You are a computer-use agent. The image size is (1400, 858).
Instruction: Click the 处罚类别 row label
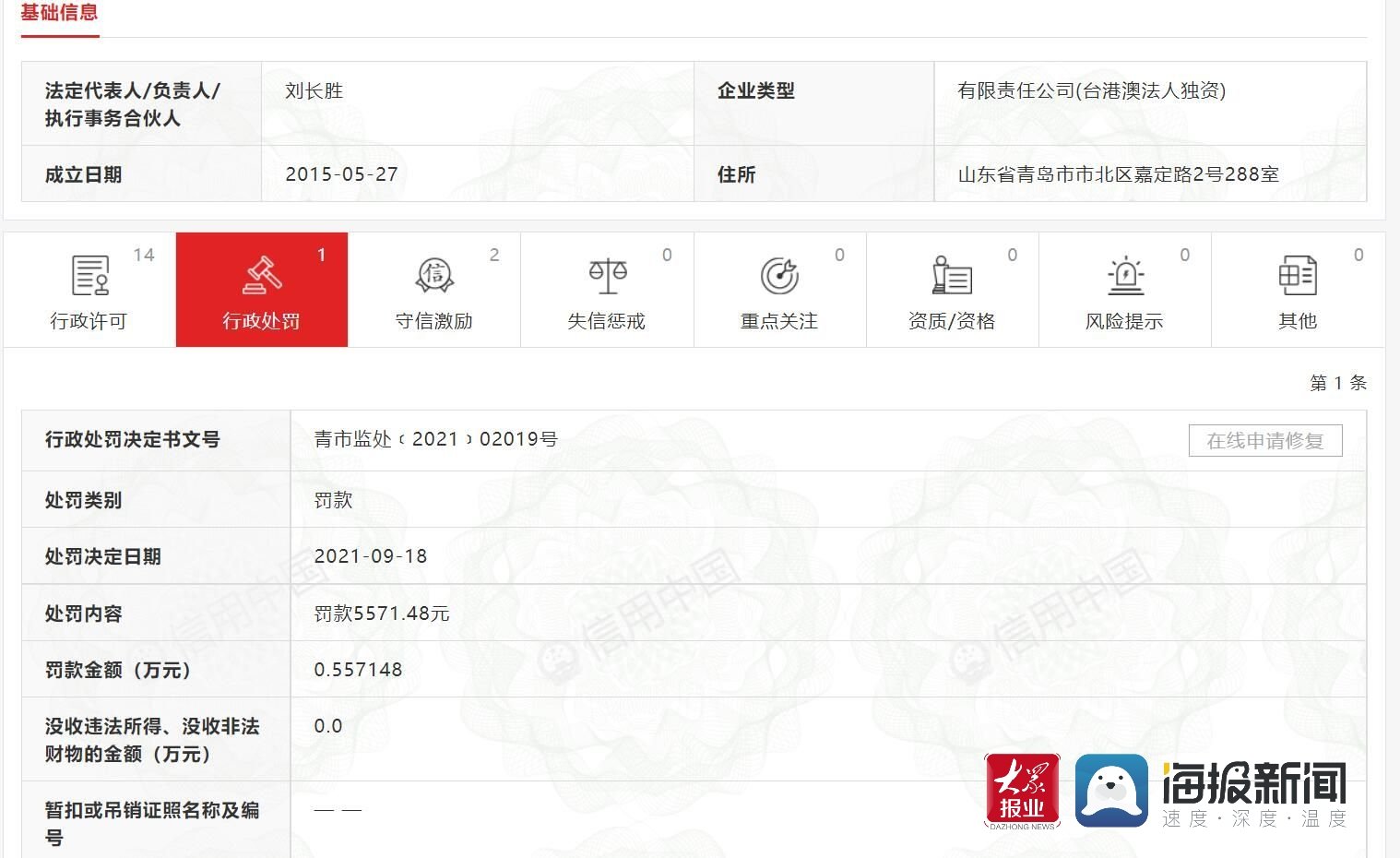tap(84, 500)
